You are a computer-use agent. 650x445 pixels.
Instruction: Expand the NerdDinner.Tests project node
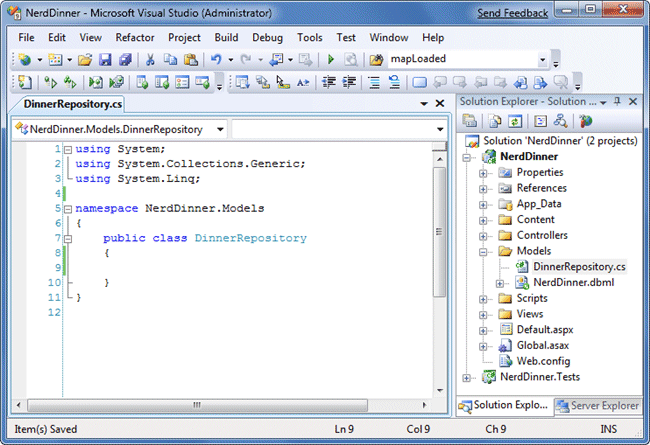pyautogui.click(x=466, y=378)
